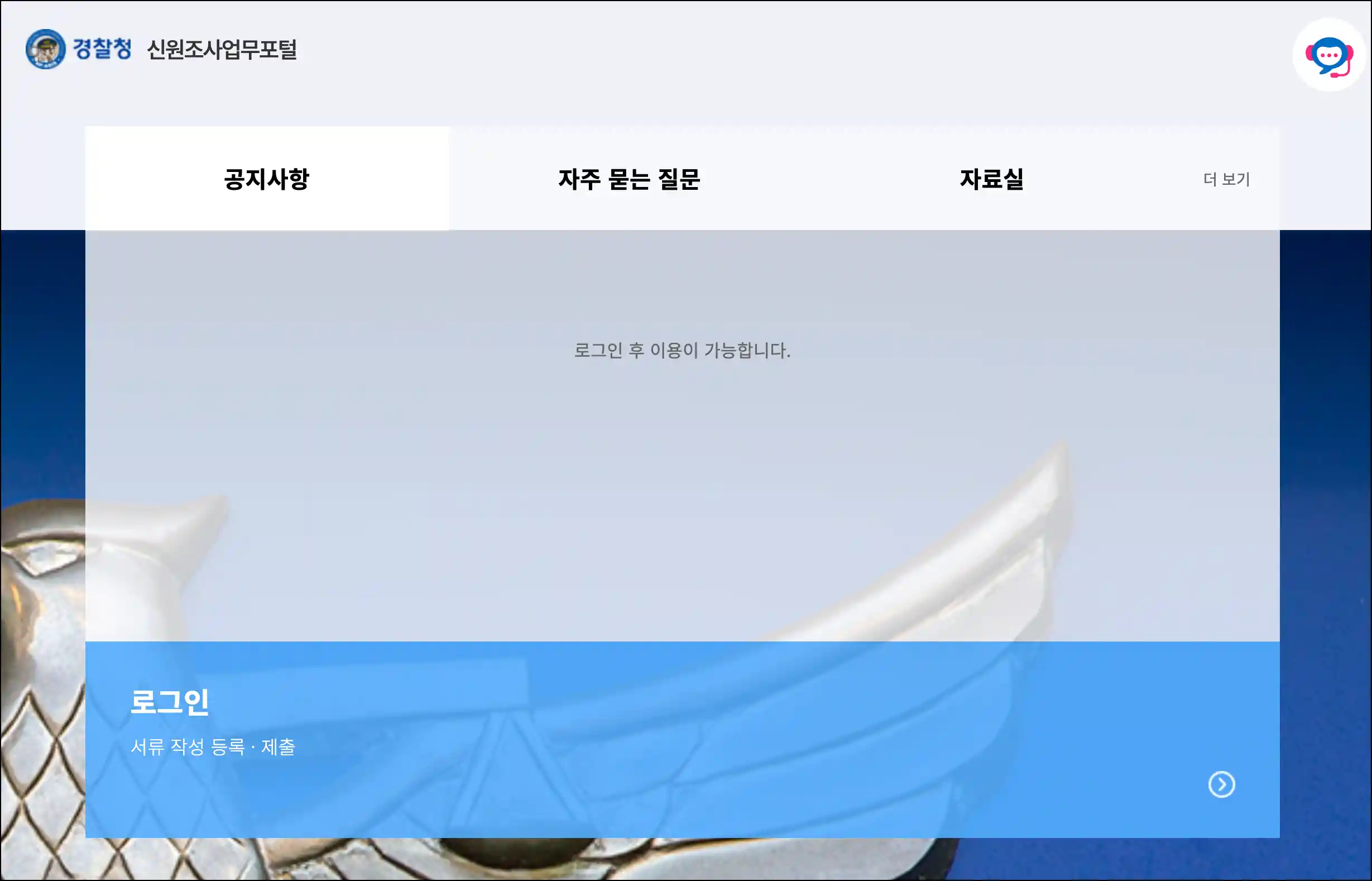Click the 신원조사업무포털 site title
The image size is (1372, 881).
coord(222,50)
